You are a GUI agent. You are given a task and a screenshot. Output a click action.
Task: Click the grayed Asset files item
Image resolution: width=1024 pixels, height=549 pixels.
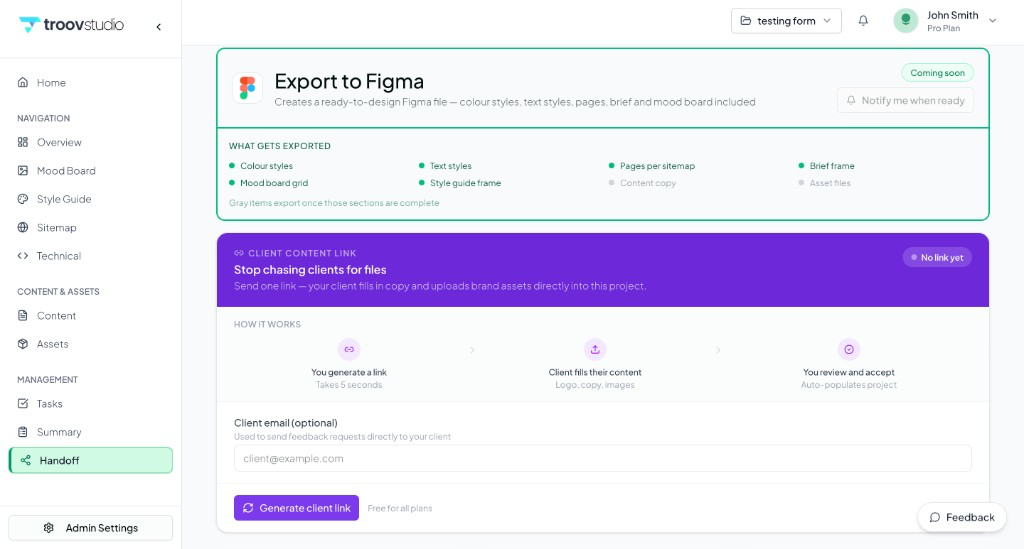tap(824, 183)
